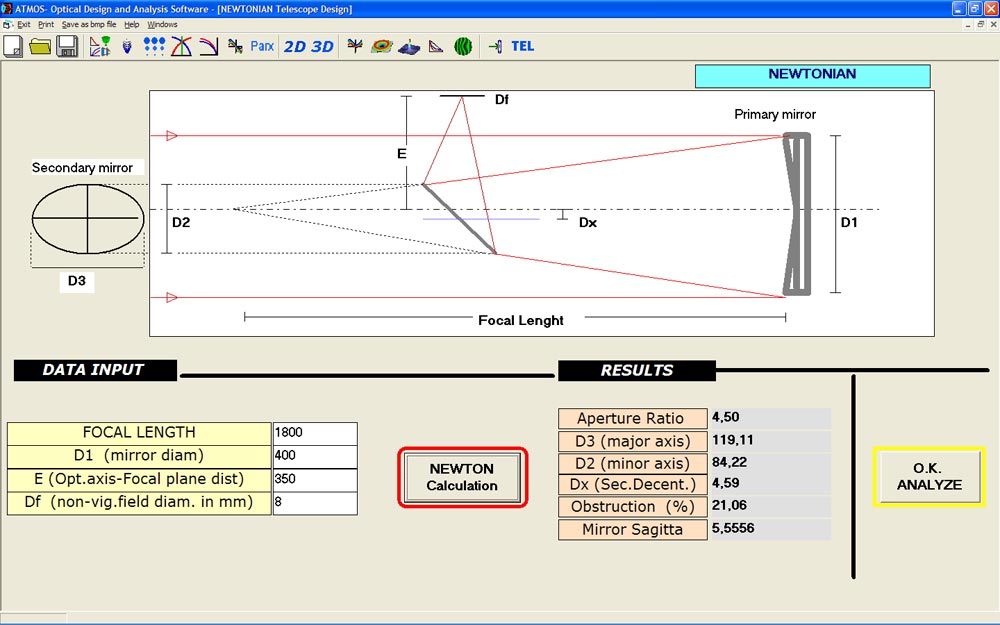The image size is (1000, 625).
Task: Select the D2 minor axis value 84,22
Action: click(730, 462)
